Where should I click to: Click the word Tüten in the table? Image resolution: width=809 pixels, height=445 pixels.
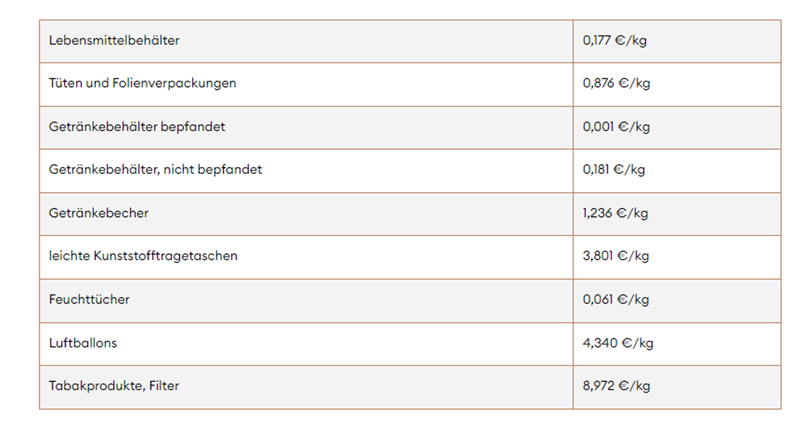click(x=65, y=84)
